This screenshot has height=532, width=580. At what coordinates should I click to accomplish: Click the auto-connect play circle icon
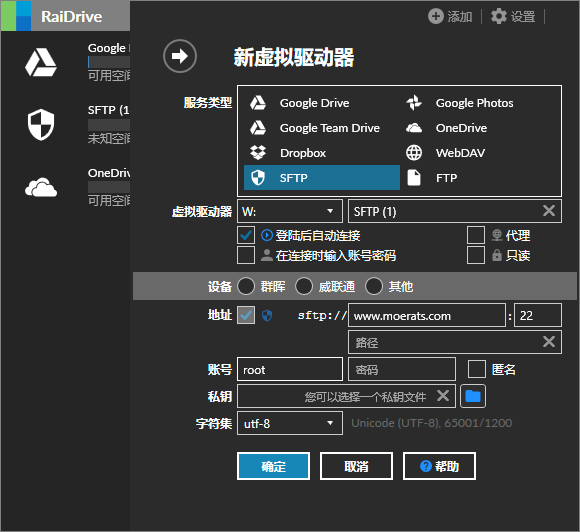[x=267, y=235]
